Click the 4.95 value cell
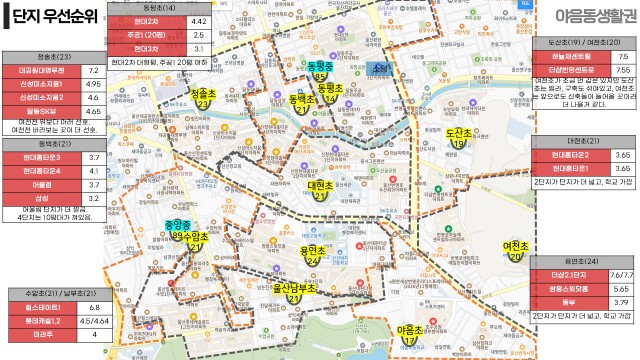Image resolution: width=640 pixels, height=360 pixels. click(93, 84)
